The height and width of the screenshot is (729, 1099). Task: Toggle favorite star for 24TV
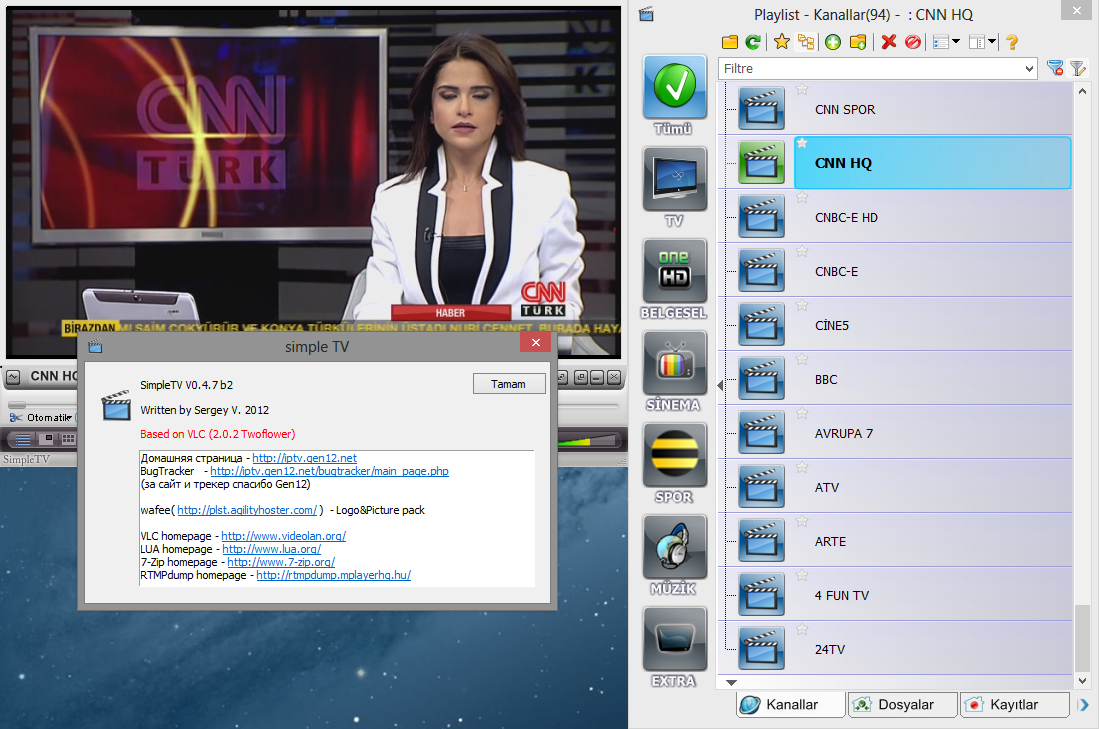(803, 629)
